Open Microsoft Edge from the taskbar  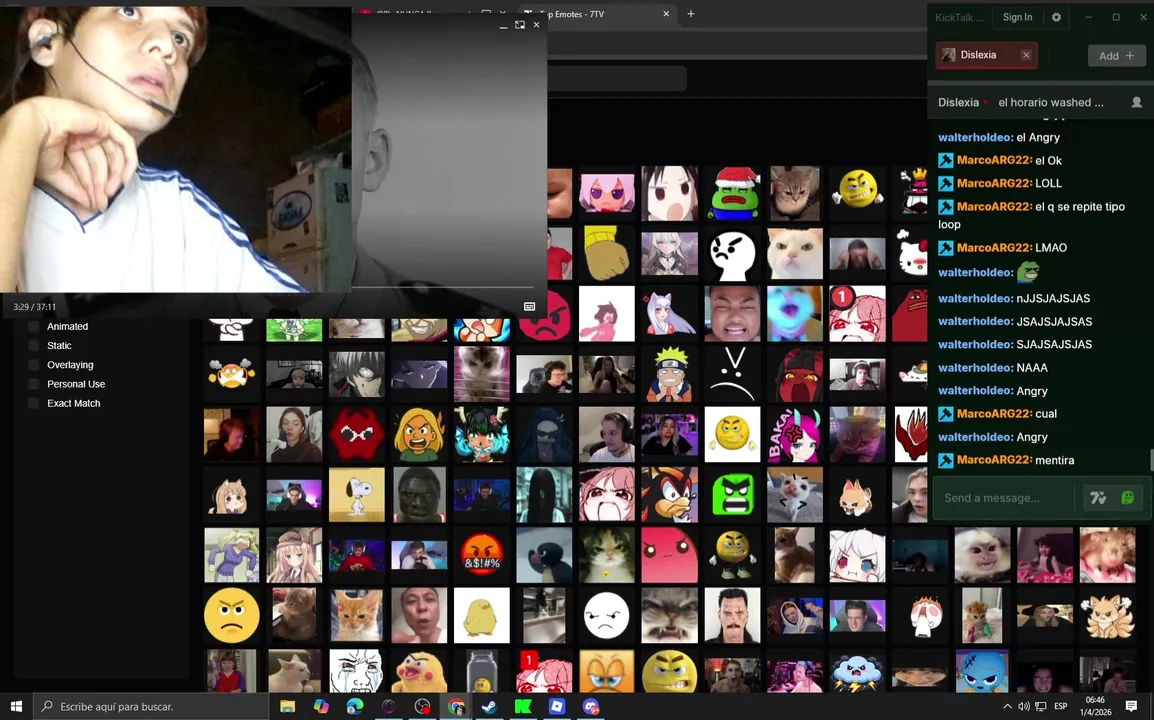tap(355, 706)
